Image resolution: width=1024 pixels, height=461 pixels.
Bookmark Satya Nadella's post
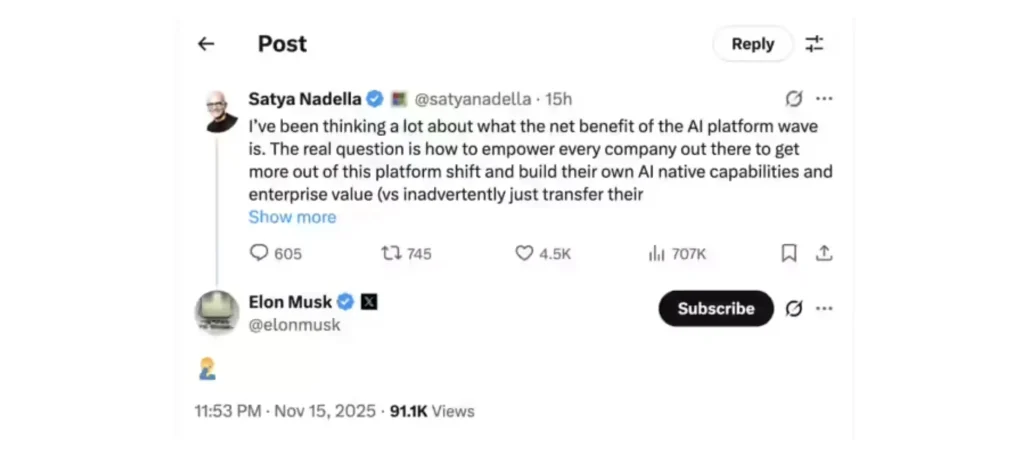[x=789, y=254]
